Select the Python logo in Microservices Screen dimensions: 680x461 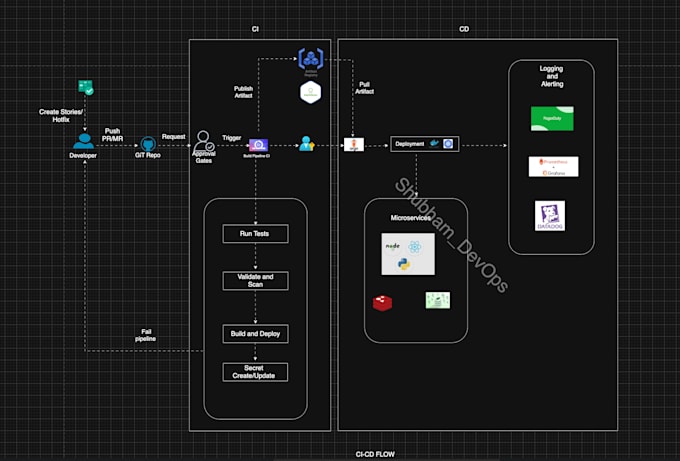pyautogui.click(x=404, y=264)
